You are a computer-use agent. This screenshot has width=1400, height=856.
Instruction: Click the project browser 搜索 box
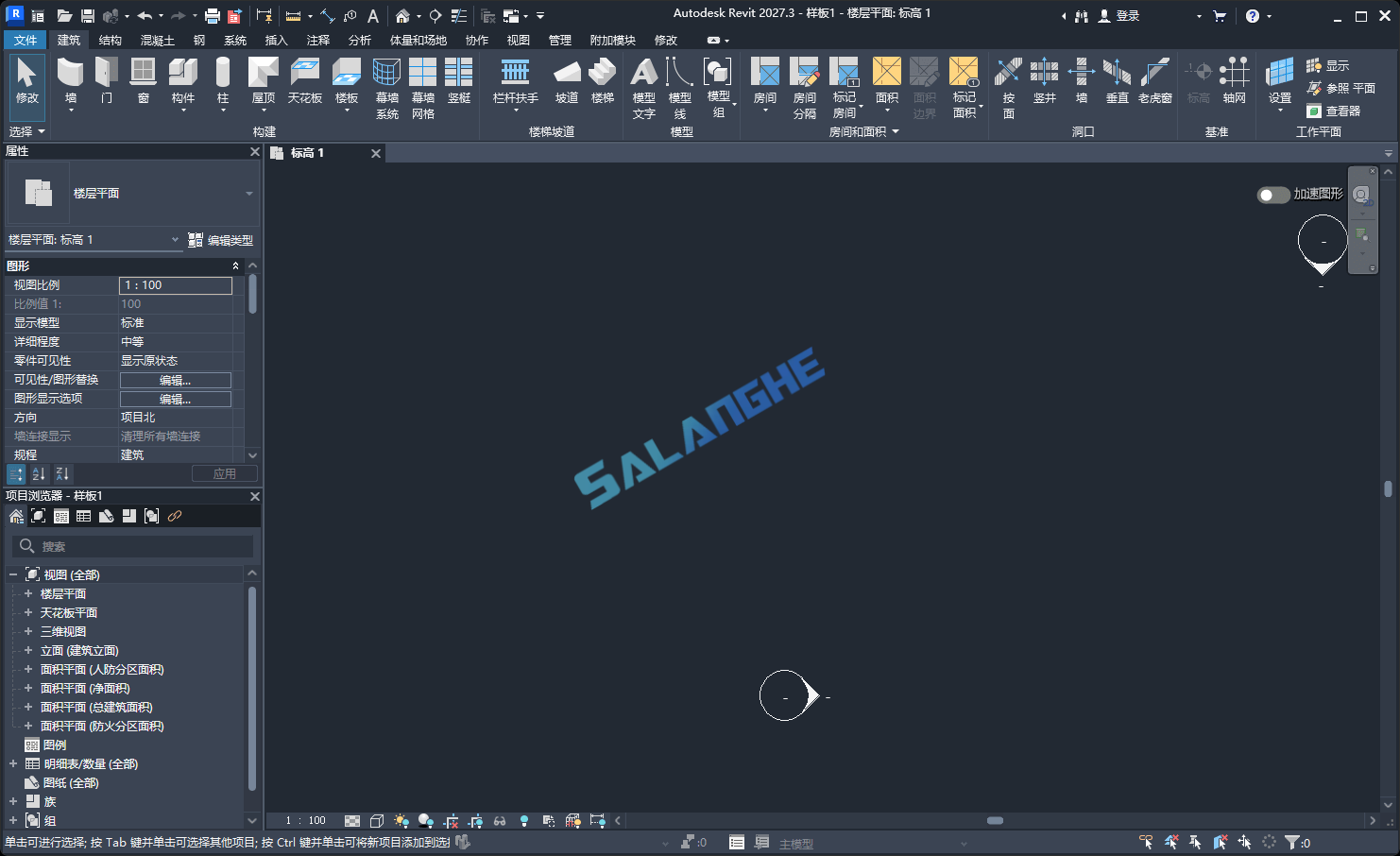(x=133, y=546)
